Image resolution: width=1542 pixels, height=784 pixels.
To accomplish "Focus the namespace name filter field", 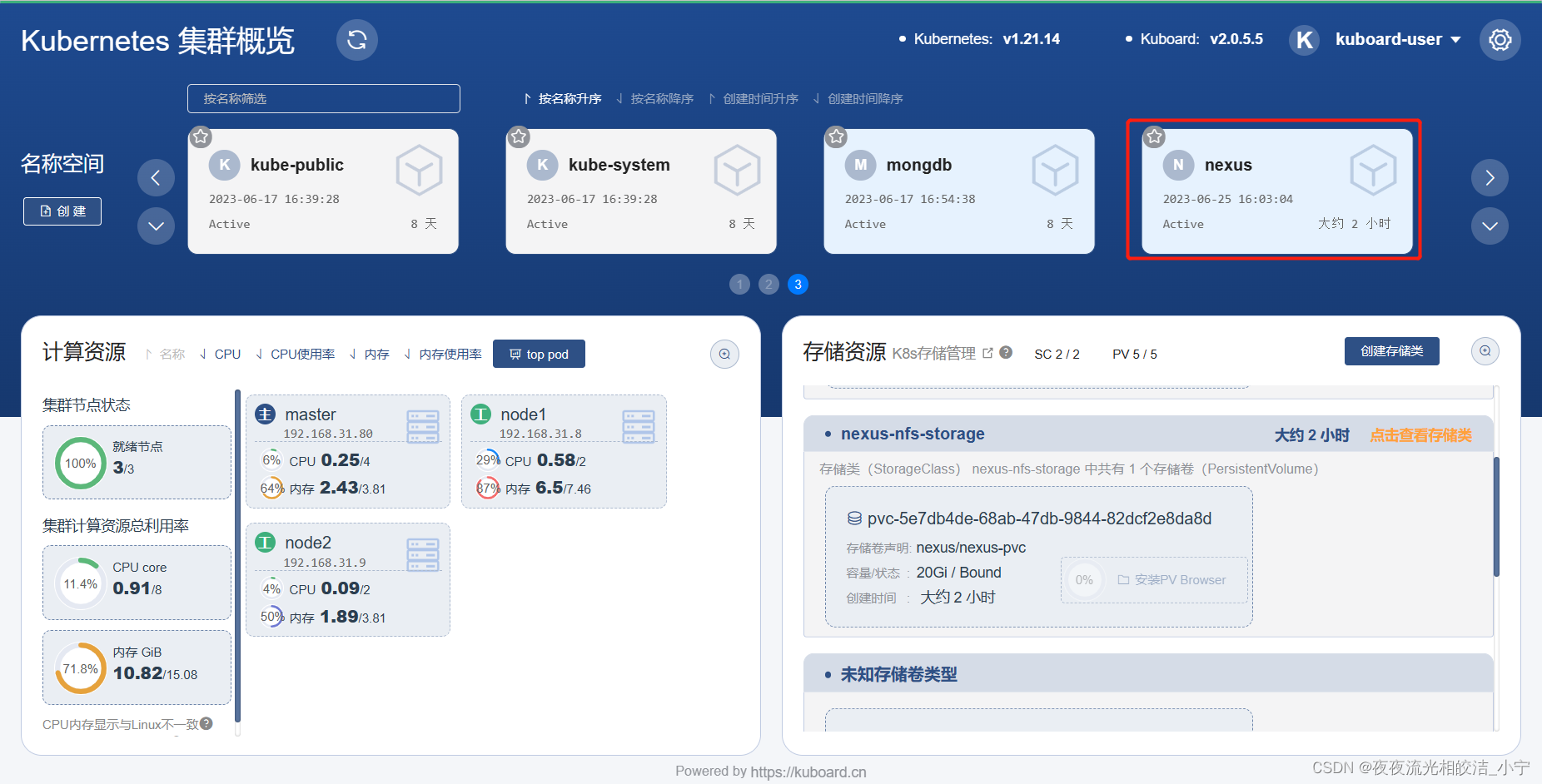I will point(324,98).
